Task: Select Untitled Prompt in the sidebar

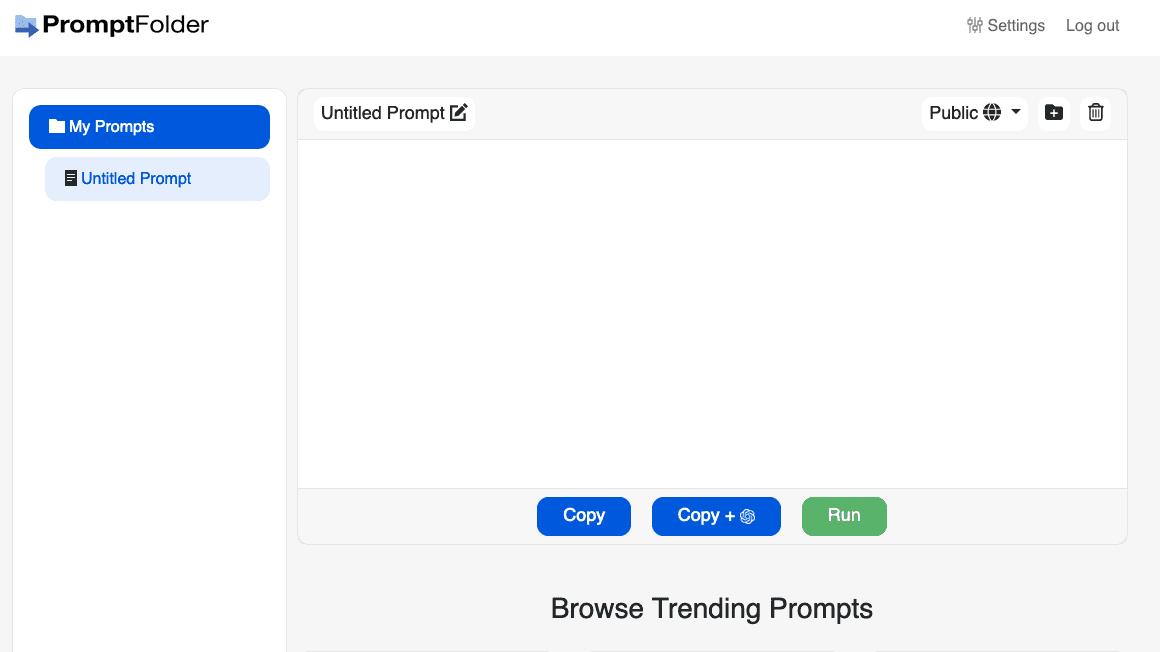Action: pyautogui.click(x=137, y=178)
